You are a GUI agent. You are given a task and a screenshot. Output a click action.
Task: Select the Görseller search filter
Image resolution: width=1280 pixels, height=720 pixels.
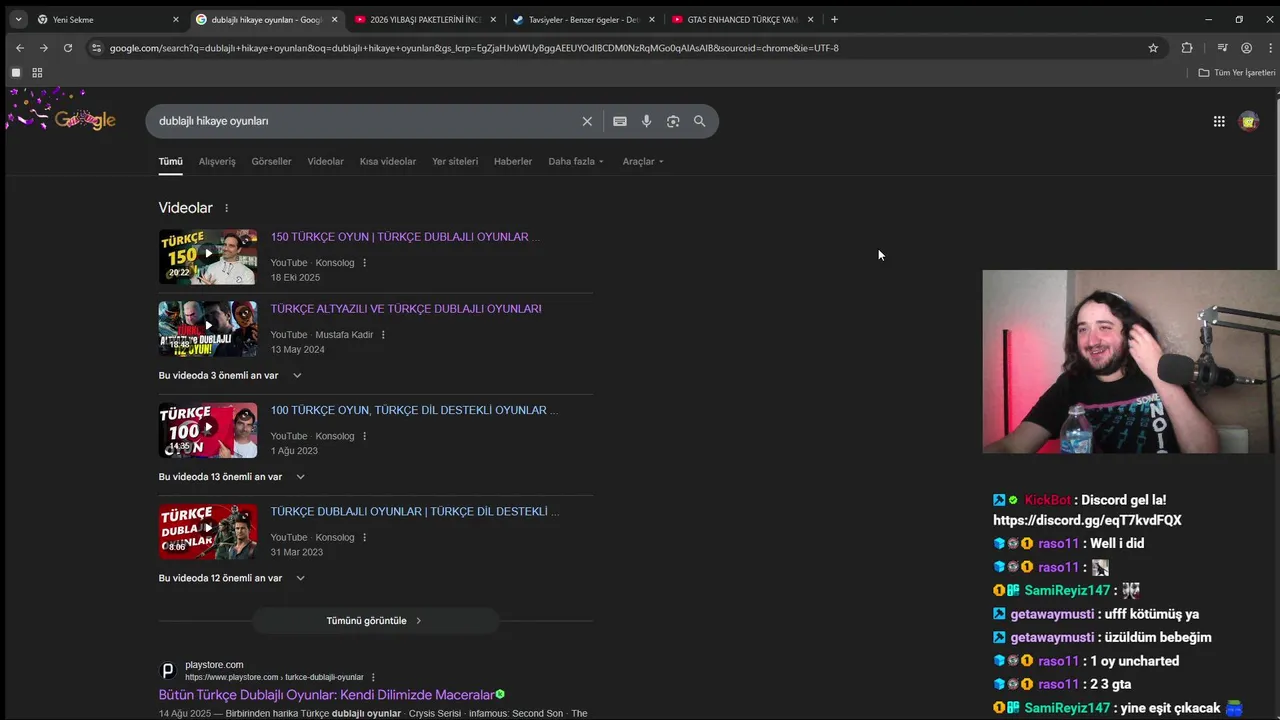pos(271,161)
